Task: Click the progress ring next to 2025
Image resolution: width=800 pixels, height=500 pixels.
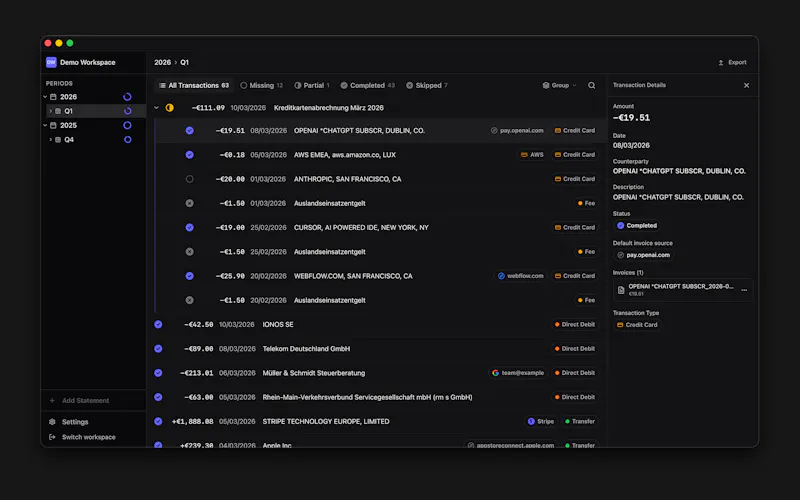Action: [128, 125]
